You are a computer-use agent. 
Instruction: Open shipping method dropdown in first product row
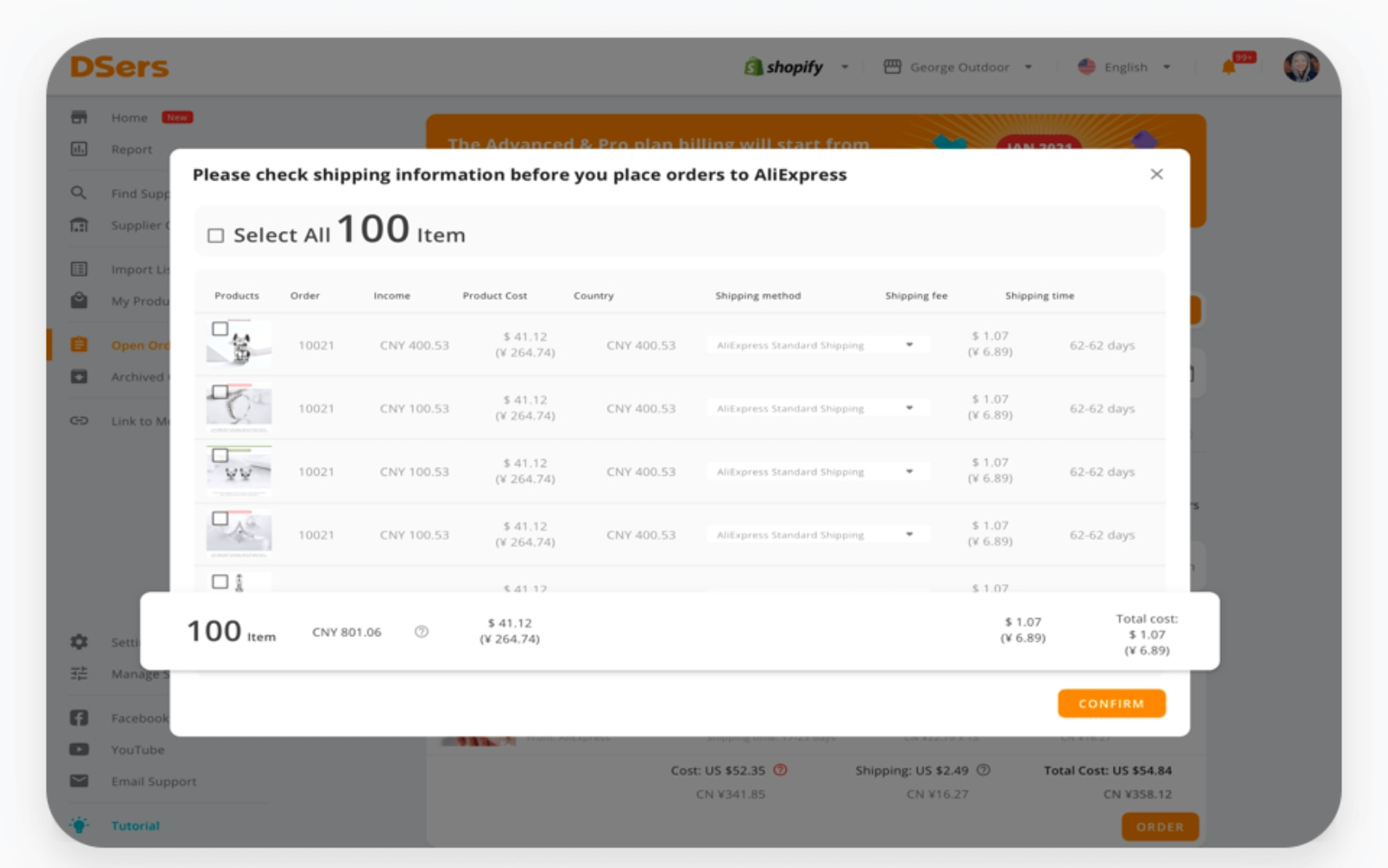[x=817, y=345]
